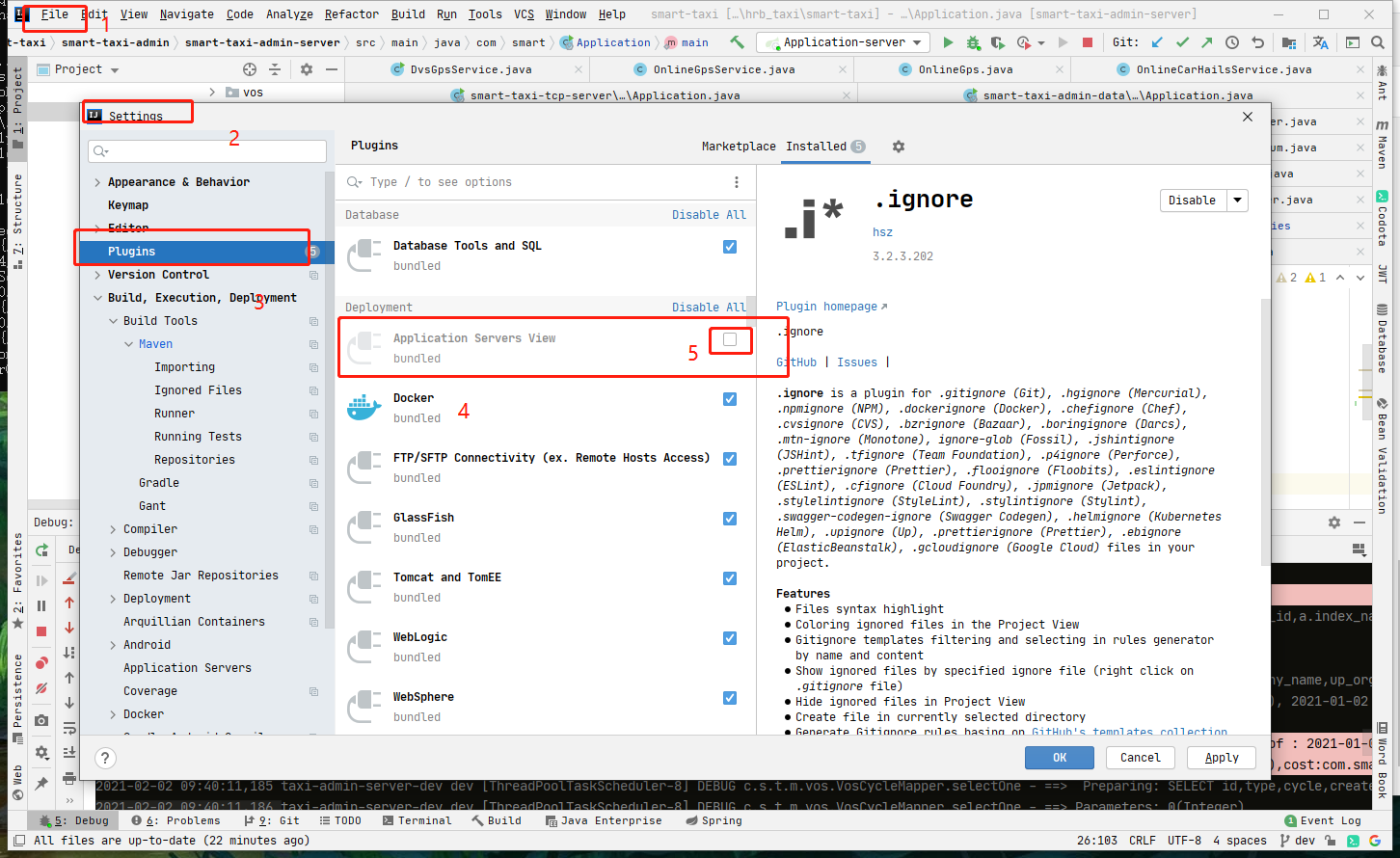This screenshot has width=1400, height=858.
Task: Stop the running process in the main toolbar
Action: click(x=1088, y=42)
